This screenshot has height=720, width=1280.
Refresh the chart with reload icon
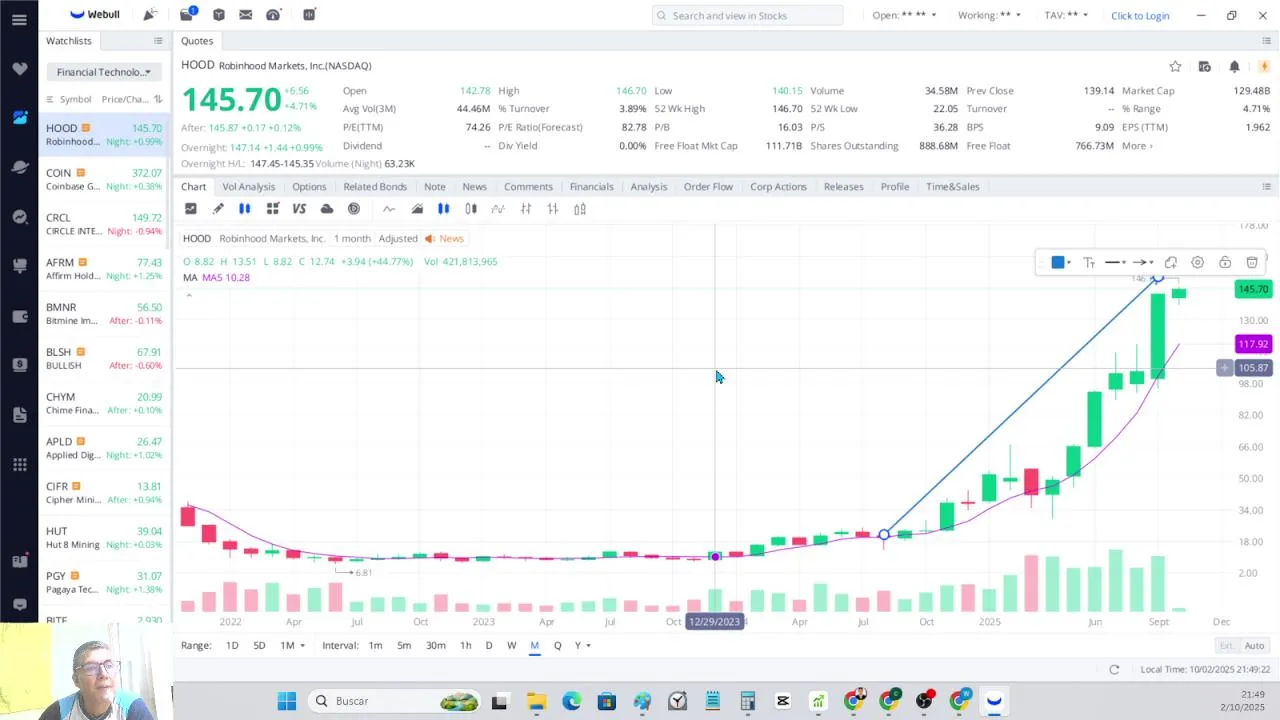(x=1114, y=669)
